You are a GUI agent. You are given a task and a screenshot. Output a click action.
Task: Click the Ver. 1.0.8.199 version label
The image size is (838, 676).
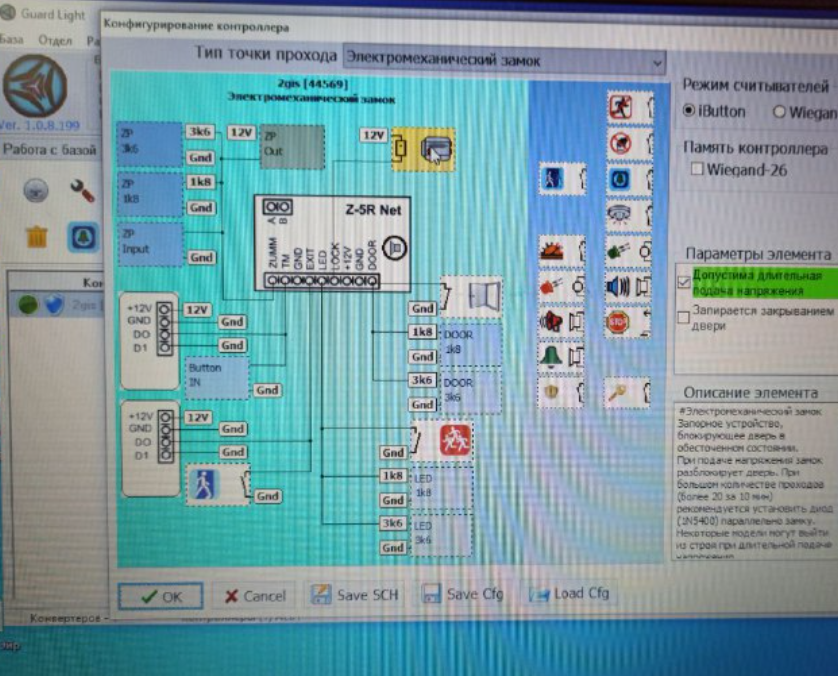(x=40, y=126)
